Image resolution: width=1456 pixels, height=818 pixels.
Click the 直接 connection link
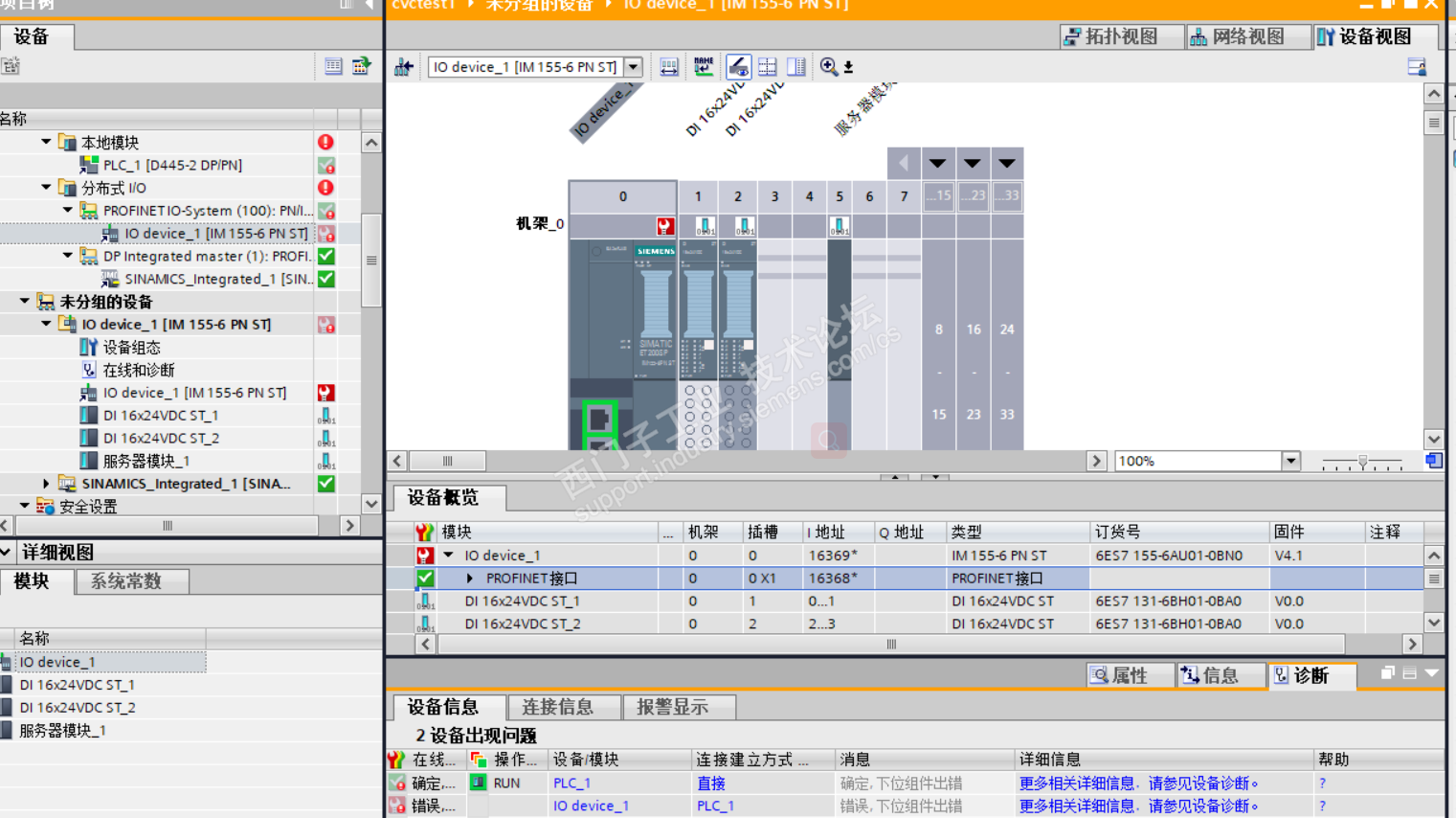coord(711,784)
